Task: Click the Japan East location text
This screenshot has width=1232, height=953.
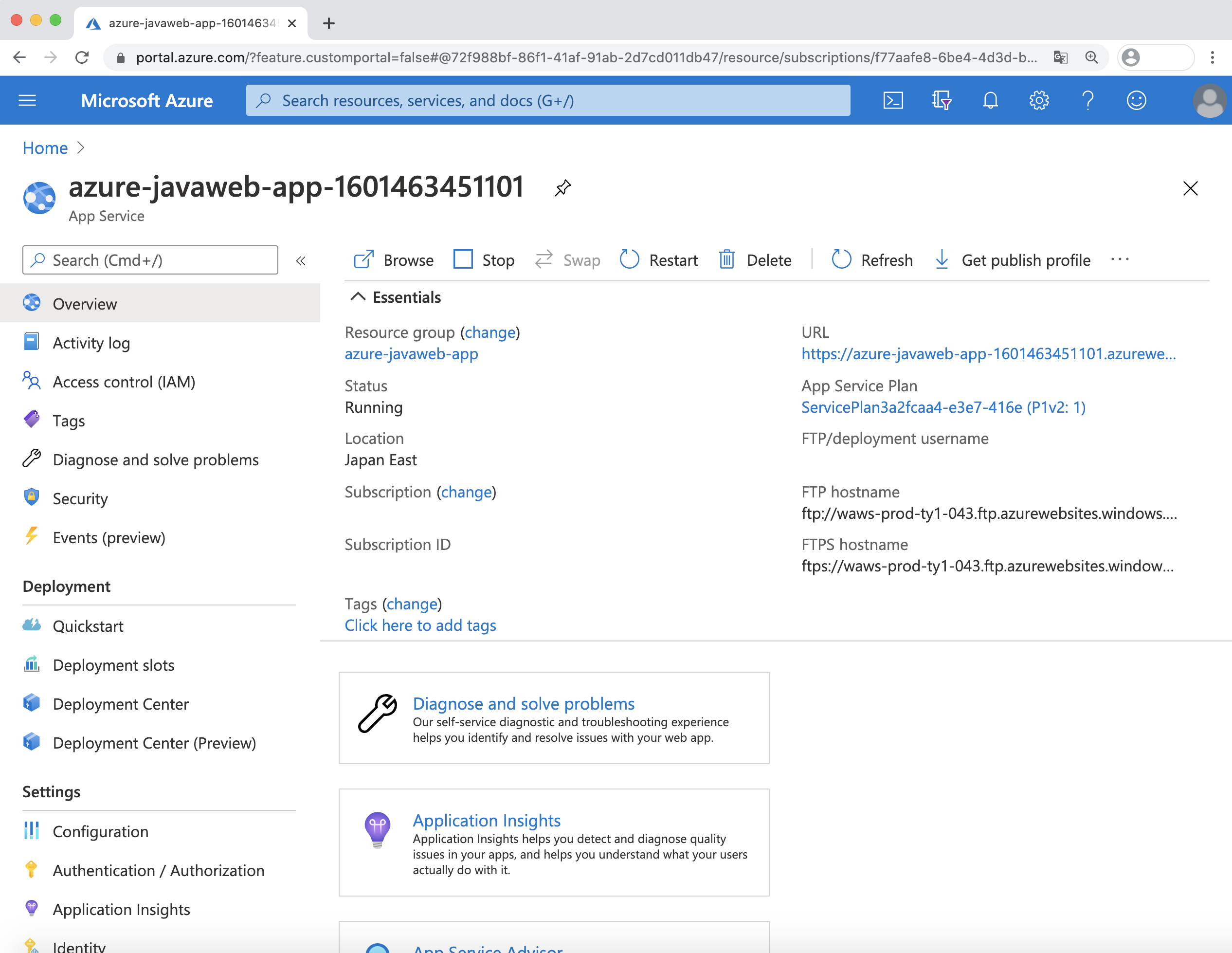Action: [381, 460]
